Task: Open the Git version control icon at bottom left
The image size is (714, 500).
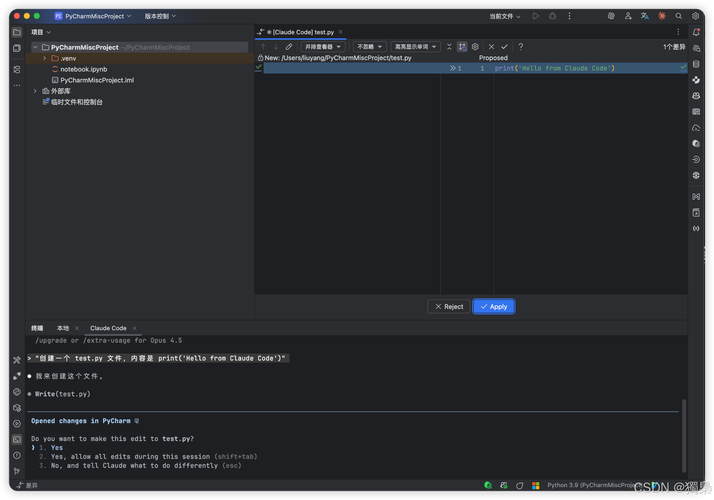Action: [17, 471]
